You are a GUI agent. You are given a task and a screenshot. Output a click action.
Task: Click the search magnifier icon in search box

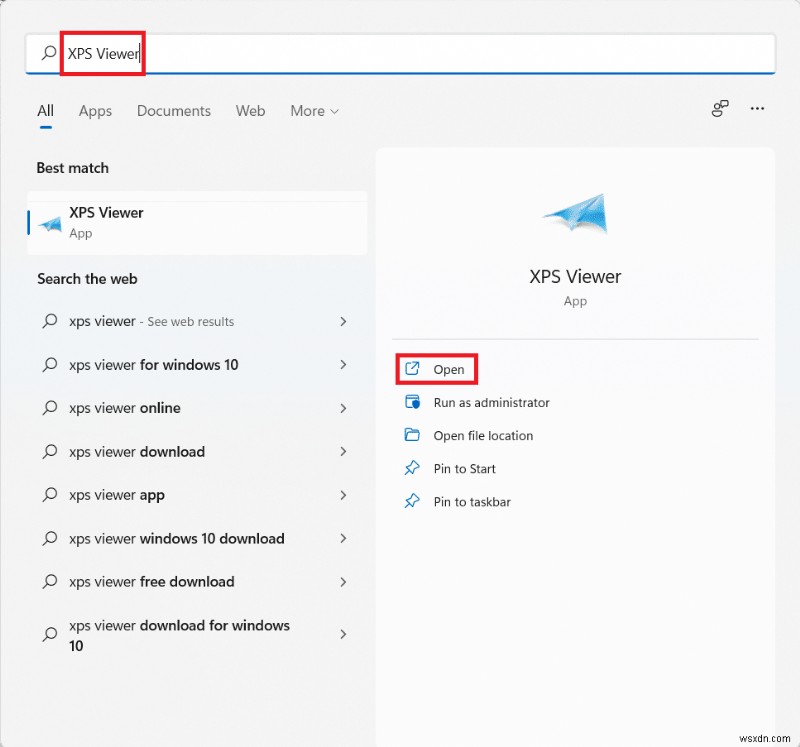click(49, 53)
